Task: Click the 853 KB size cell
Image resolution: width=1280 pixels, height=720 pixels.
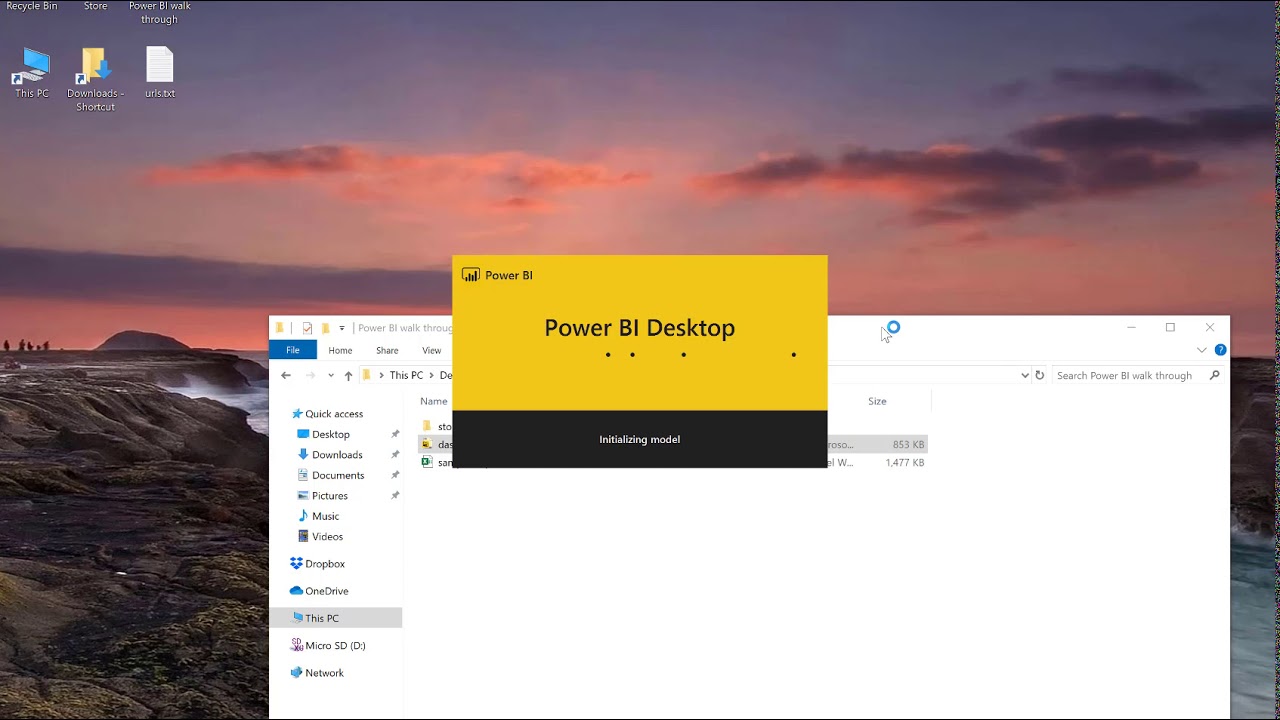Action: pos(908,444)
